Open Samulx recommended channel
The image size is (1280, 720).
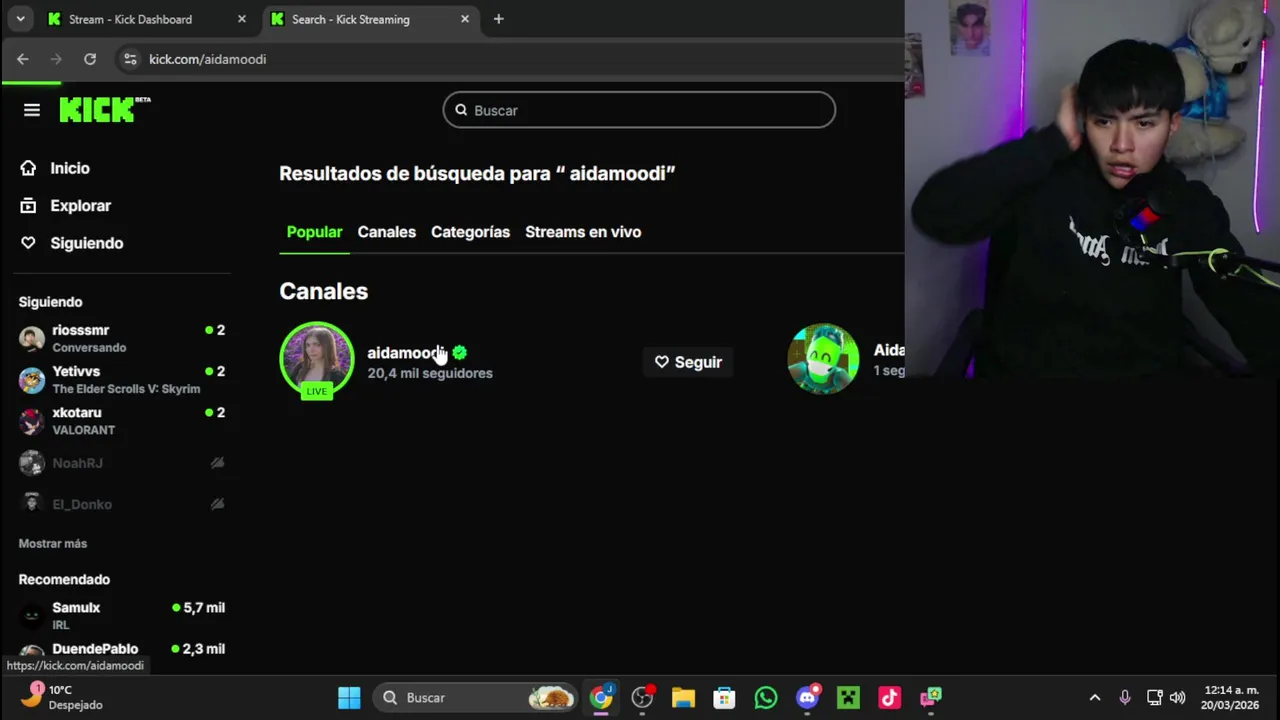click(x=122, y=615)
